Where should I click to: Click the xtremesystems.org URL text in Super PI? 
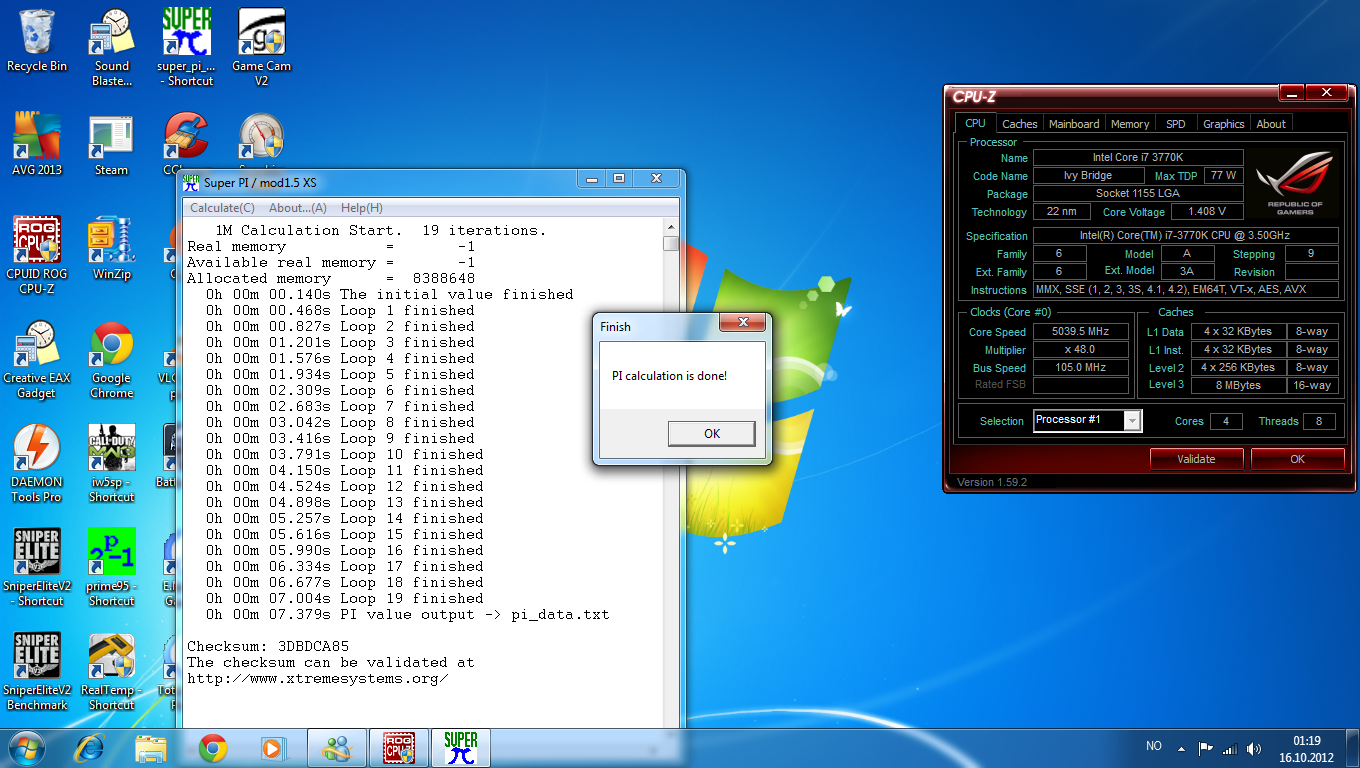click(318, 678)
